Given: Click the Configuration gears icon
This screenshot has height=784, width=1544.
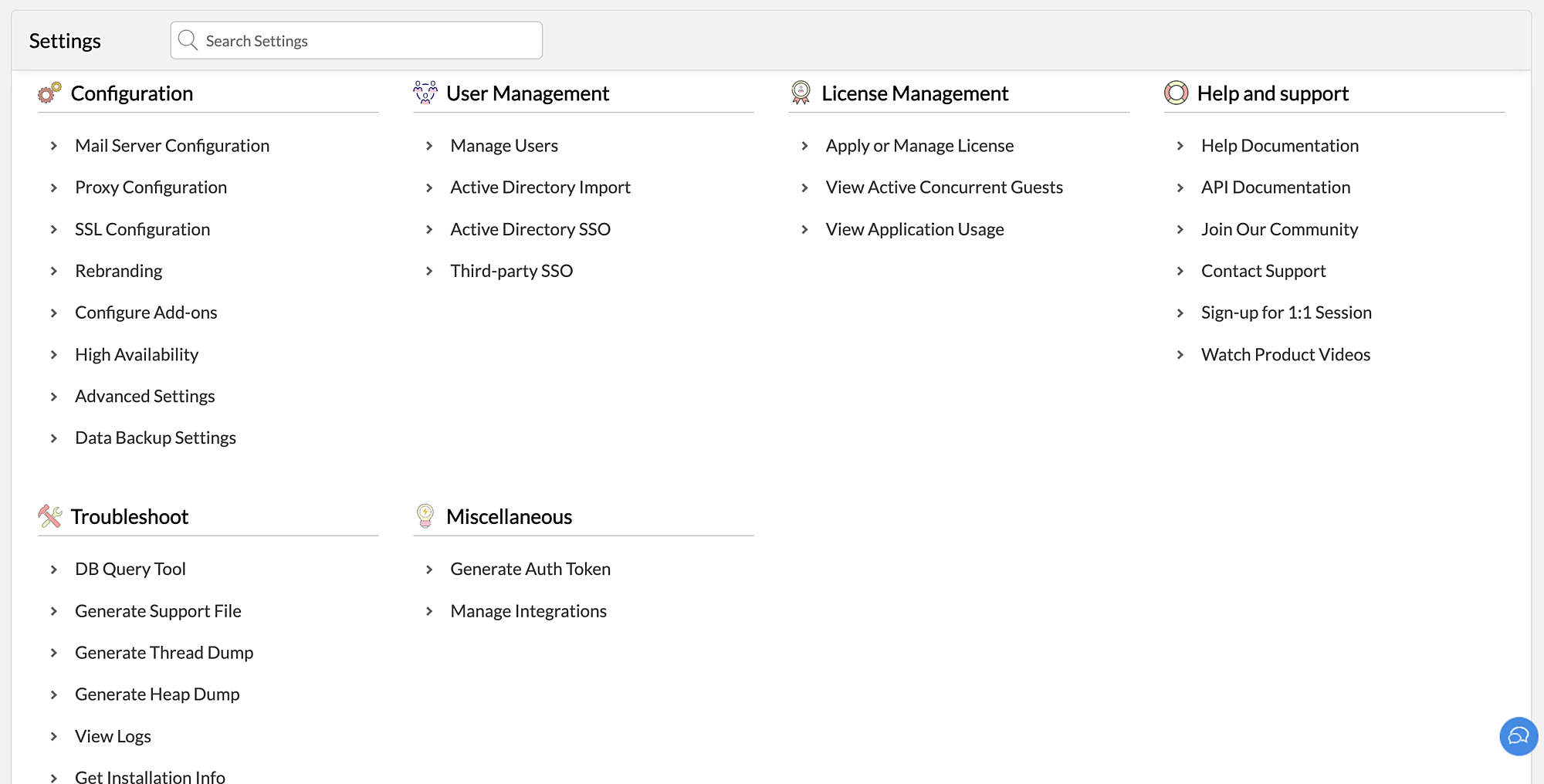Looking at the screenshot, I should 49,93.
